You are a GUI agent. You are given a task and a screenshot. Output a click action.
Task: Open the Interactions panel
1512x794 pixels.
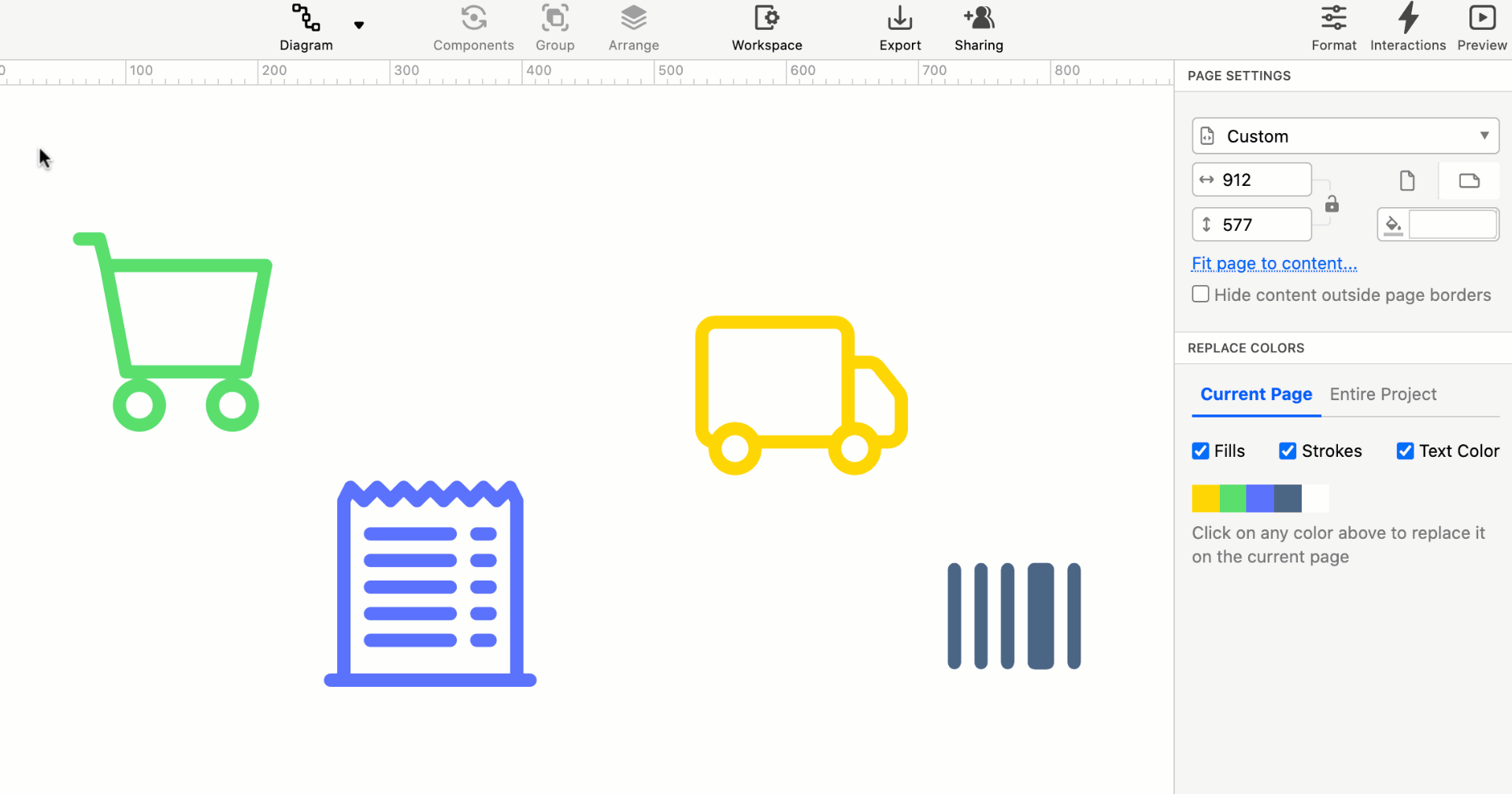1407,28
